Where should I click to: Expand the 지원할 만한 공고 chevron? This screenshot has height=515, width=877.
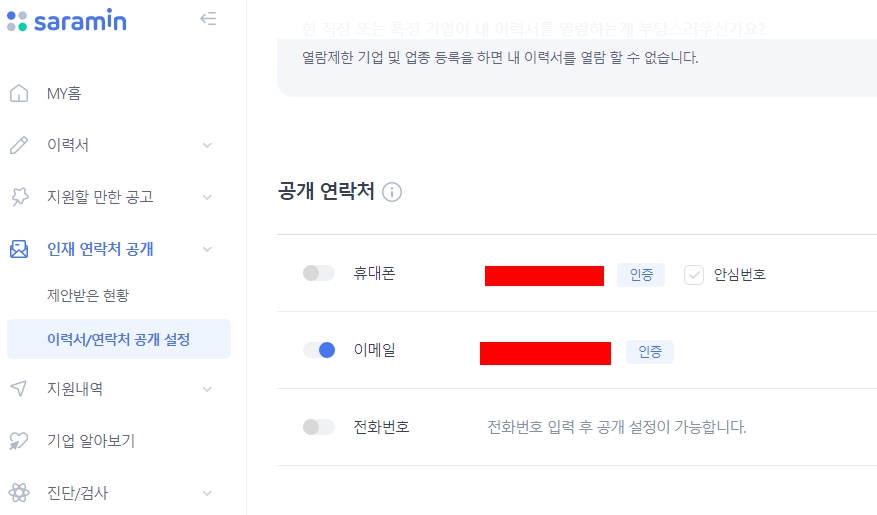point(207,197)
